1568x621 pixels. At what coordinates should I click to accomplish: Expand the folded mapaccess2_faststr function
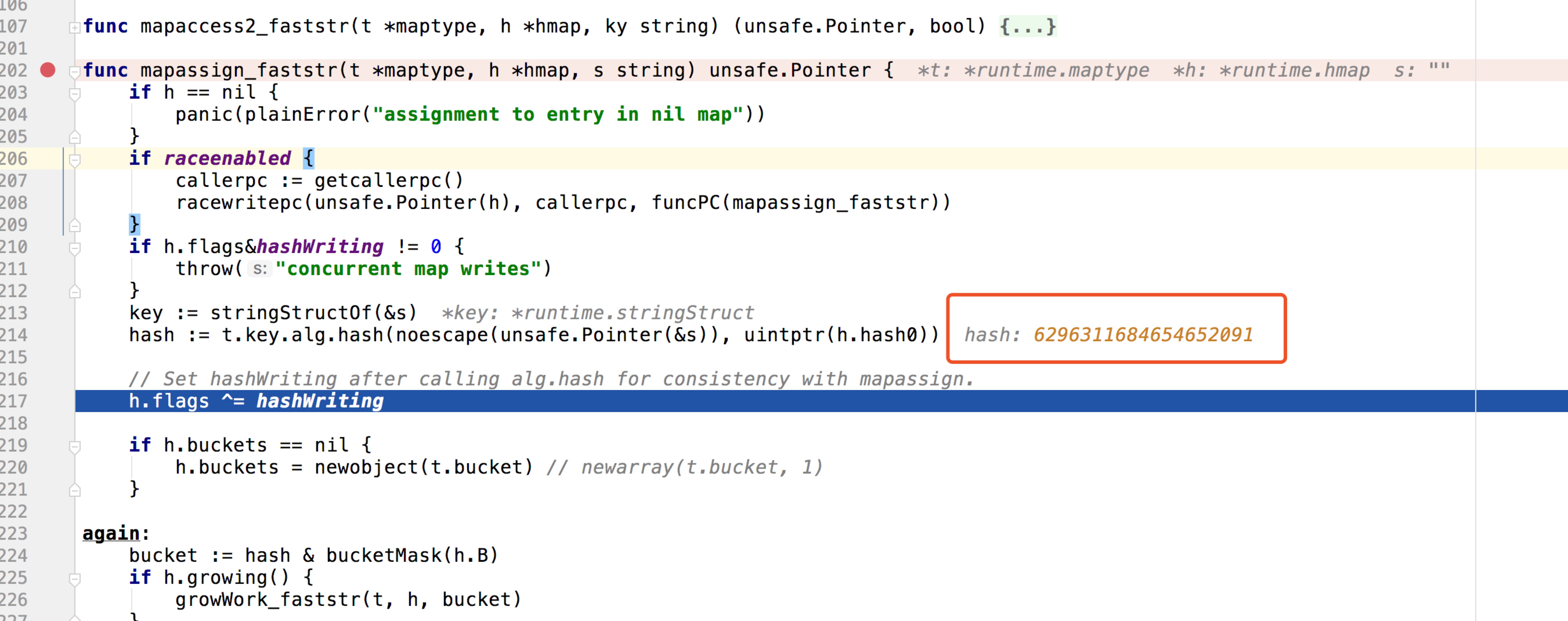click(74, 27)
